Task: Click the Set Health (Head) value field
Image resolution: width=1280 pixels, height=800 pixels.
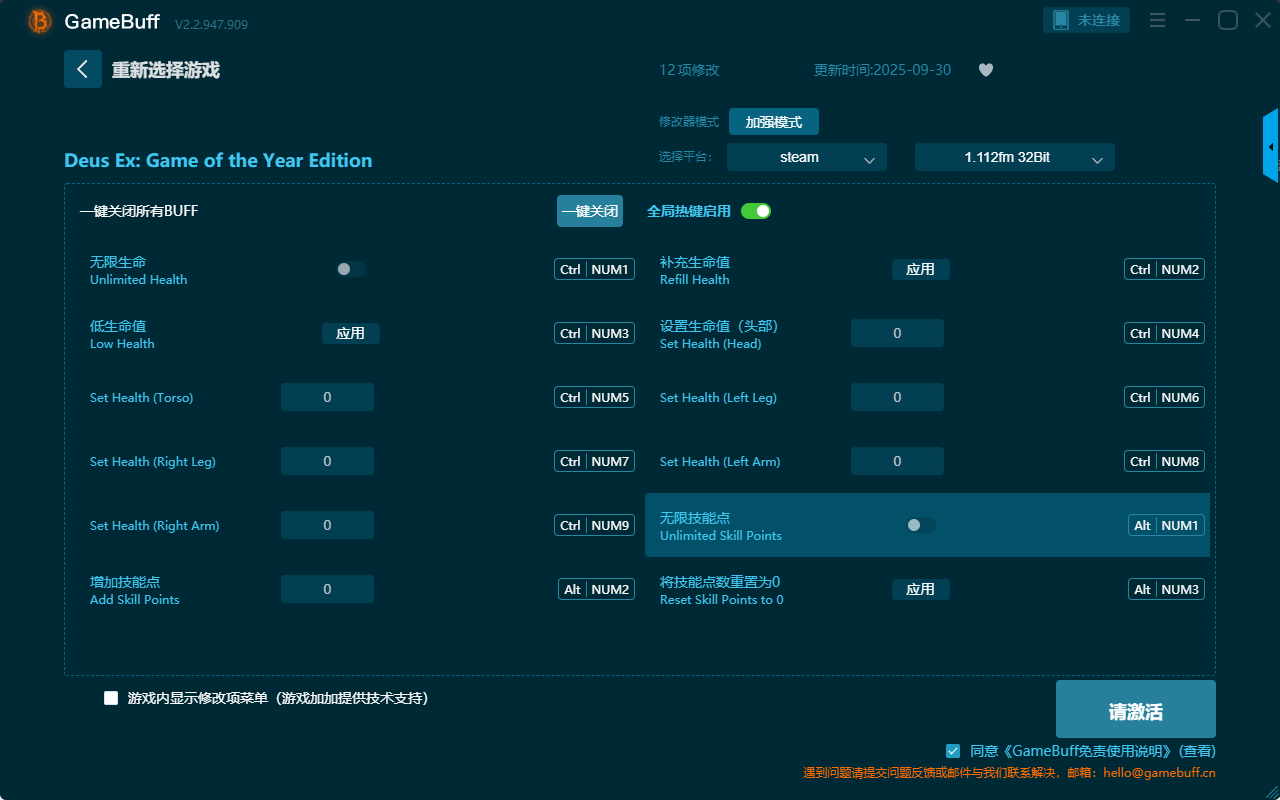Action: [897, 333]
